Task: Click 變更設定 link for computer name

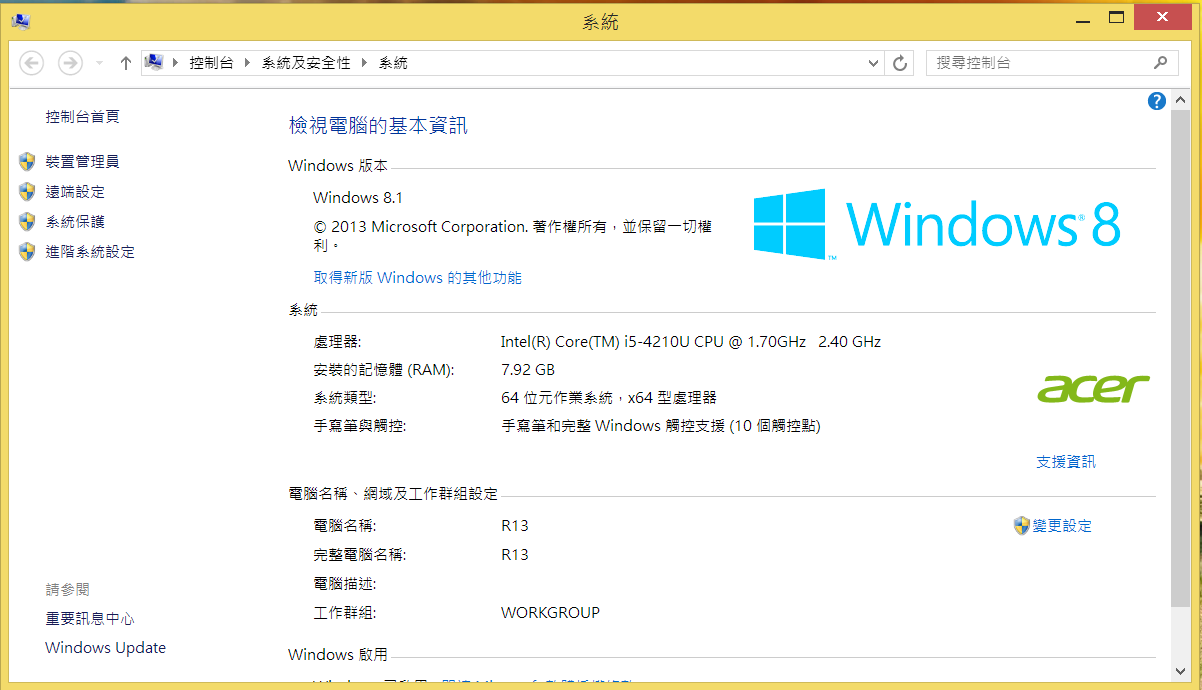Action: (1062, 525)
